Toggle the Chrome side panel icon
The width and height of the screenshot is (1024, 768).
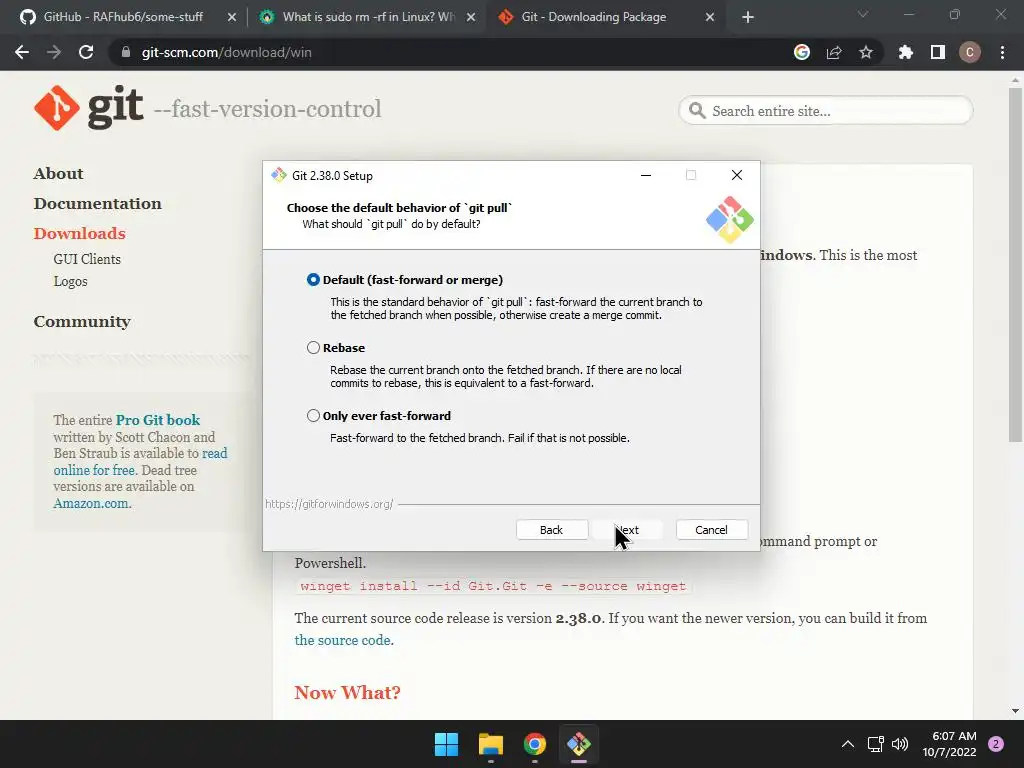click(938, 52)
